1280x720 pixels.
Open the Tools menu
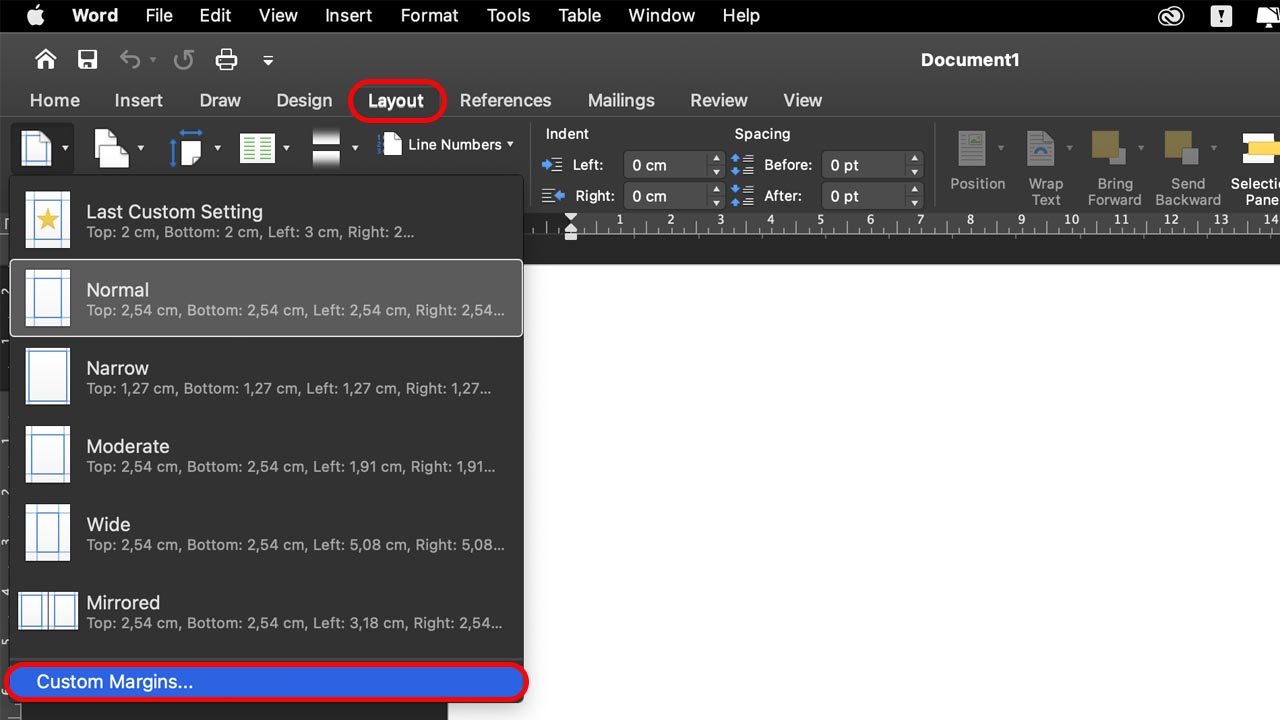[509, 15]
